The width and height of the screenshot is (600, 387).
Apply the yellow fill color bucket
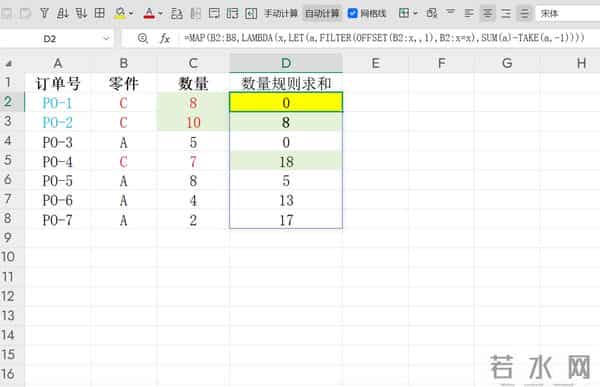click(120, 14)
